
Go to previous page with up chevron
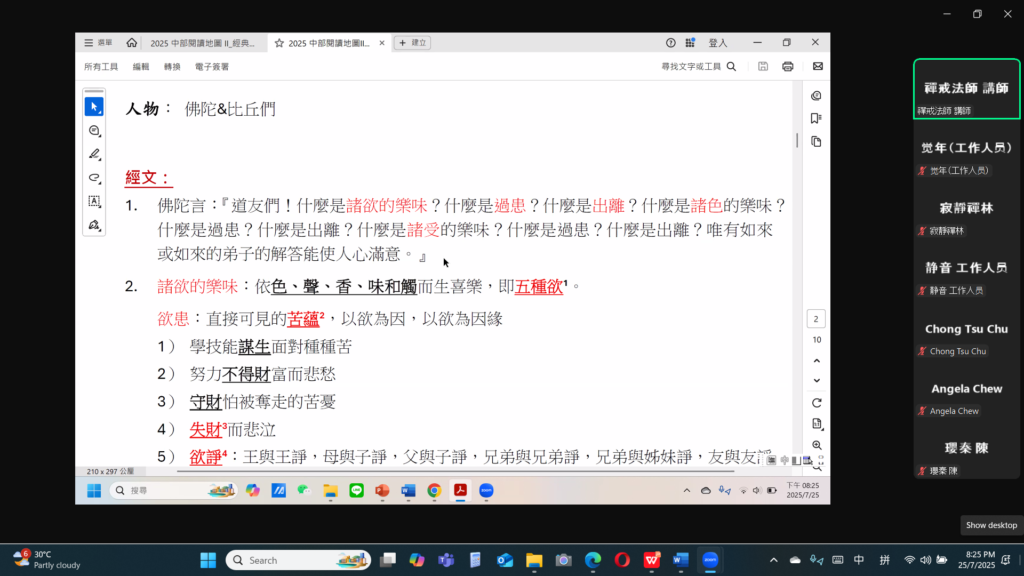(x=816, y=360)
